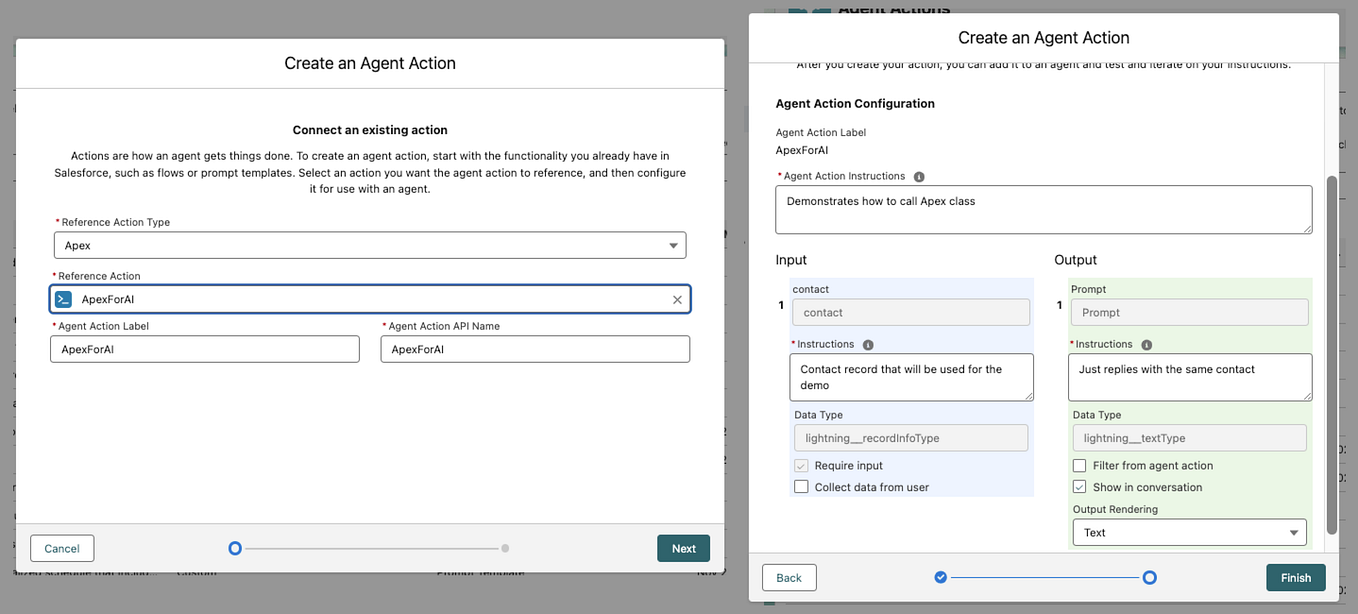
Task: Click the current step circle in right dialog
Action: click(x=1149, y=577)
